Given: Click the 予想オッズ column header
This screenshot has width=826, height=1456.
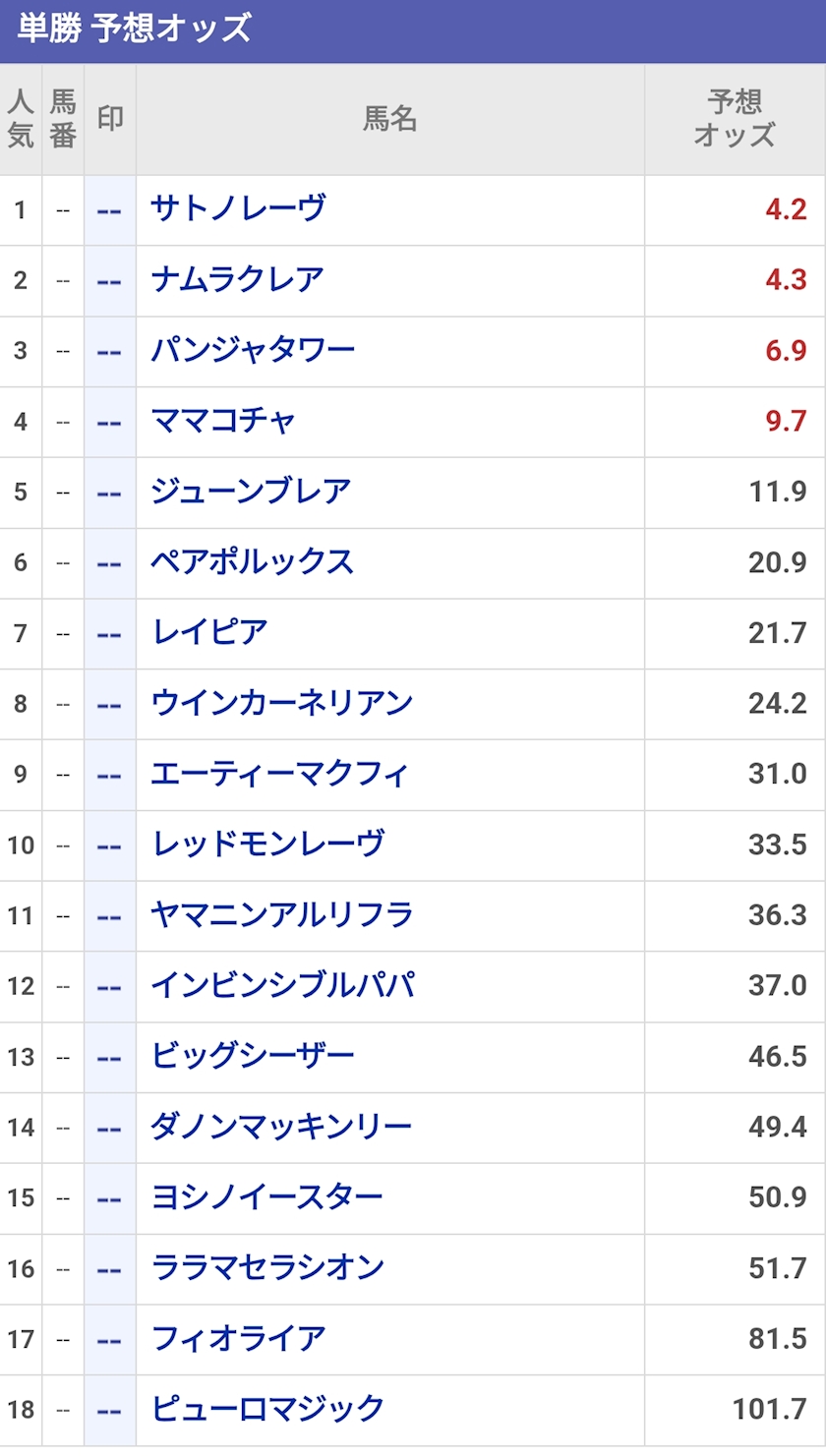Looking at the screenshot, I should (735, 119).
